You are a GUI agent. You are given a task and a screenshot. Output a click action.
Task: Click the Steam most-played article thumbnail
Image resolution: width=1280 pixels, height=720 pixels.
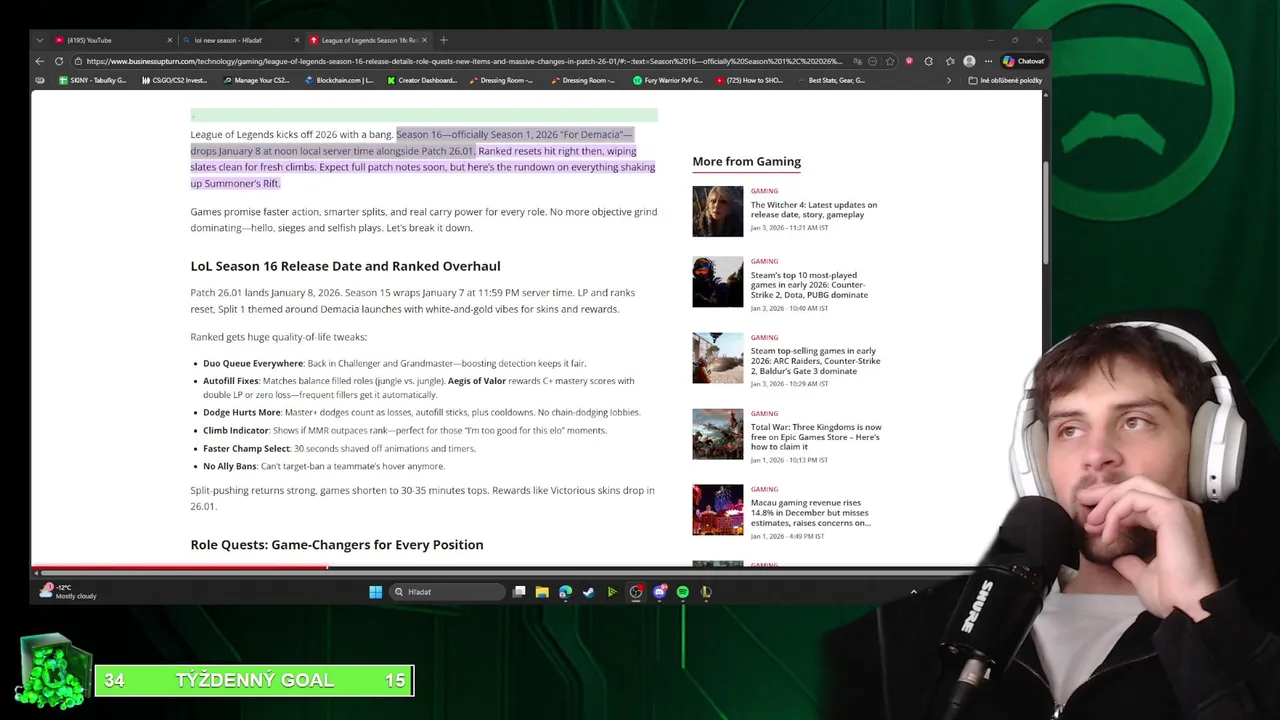[718, 282]
